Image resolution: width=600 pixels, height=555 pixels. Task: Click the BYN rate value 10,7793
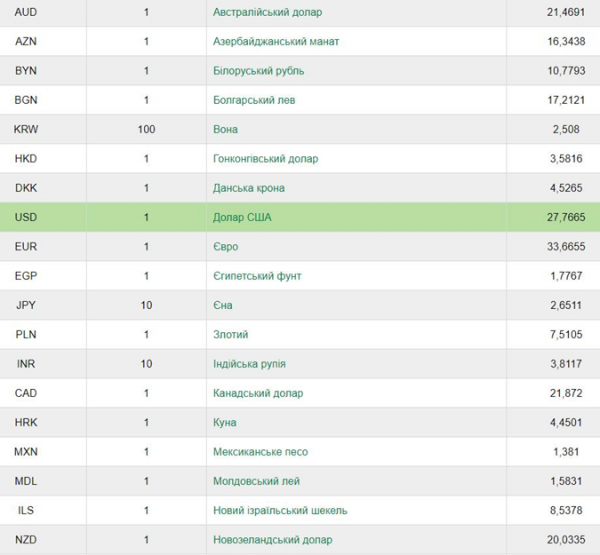click(x=566, y=71)
